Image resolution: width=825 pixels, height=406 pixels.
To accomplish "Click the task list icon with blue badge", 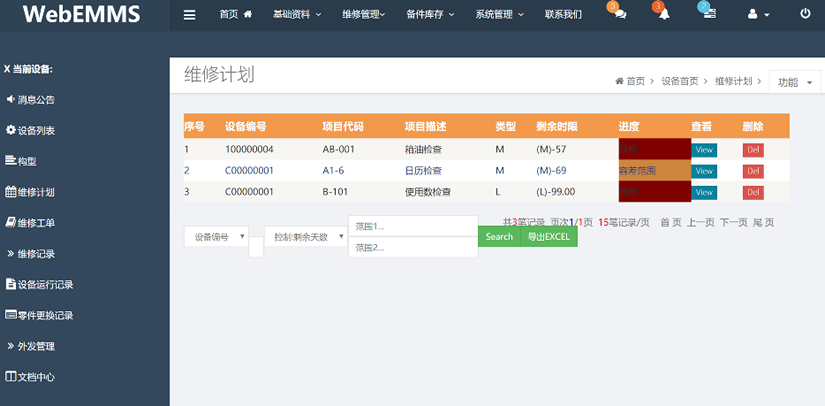I will [x=708, y=14].
